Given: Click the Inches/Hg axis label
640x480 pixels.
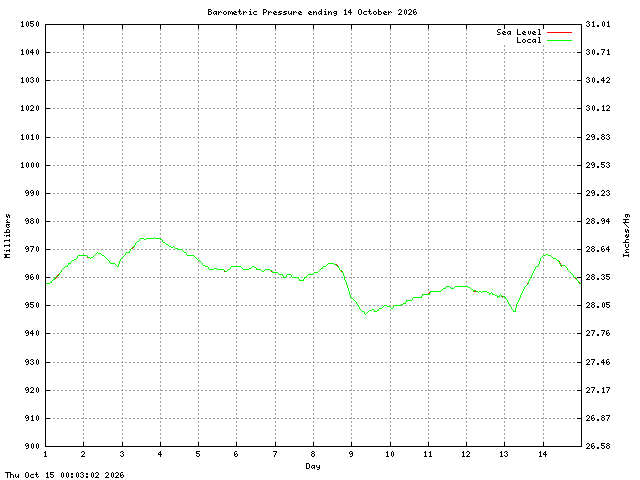Looking at the screenshot, I should coord(626,235).
